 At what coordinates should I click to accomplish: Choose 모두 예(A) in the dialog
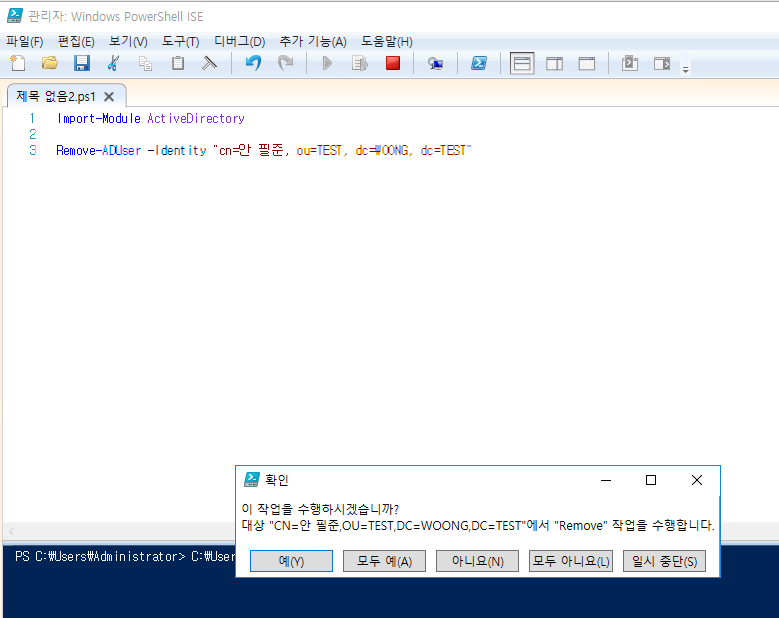click(385, 561)
